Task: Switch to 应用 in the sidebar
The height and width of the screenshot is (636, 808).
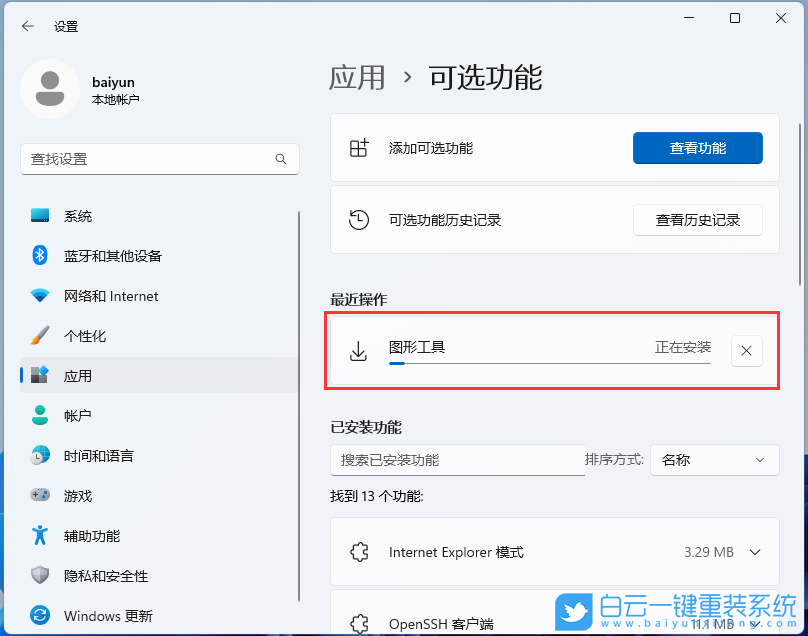Action: tap(40, 376)
